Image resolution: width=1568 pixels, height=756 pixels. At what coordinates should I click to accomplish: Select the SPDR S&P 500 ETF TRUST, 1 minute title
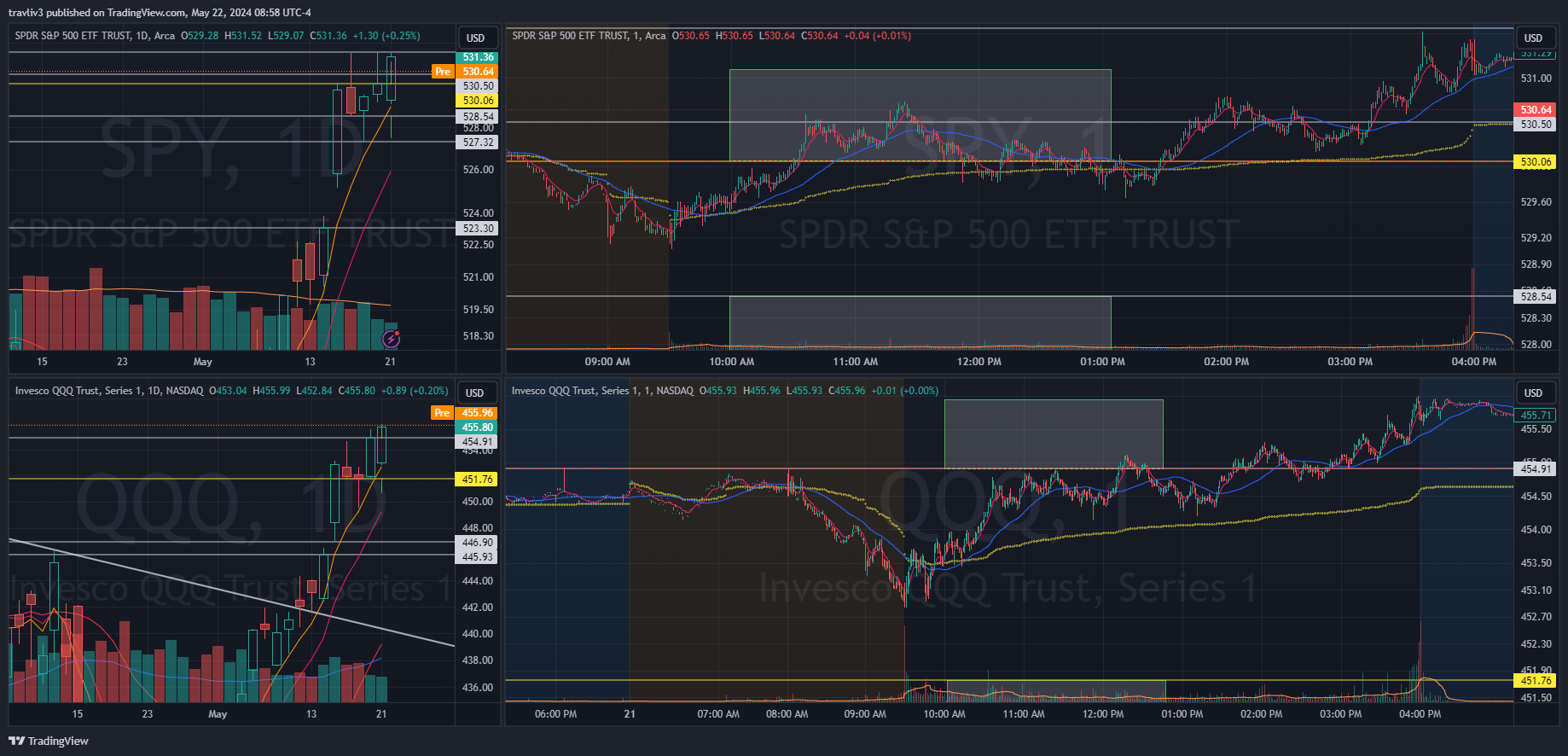(589, 36)
